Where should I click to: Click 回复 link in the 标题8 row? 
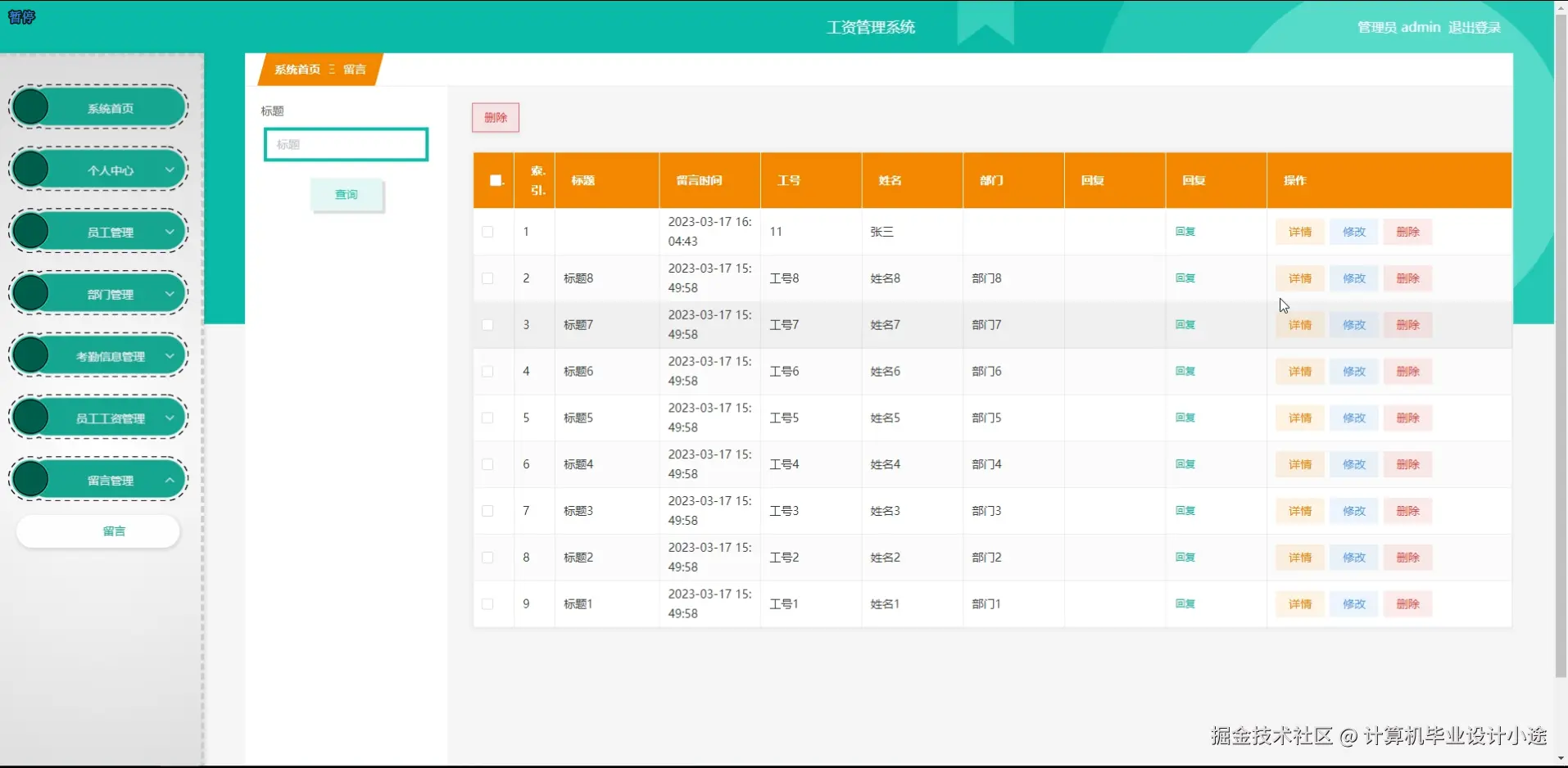[1185, 278]
